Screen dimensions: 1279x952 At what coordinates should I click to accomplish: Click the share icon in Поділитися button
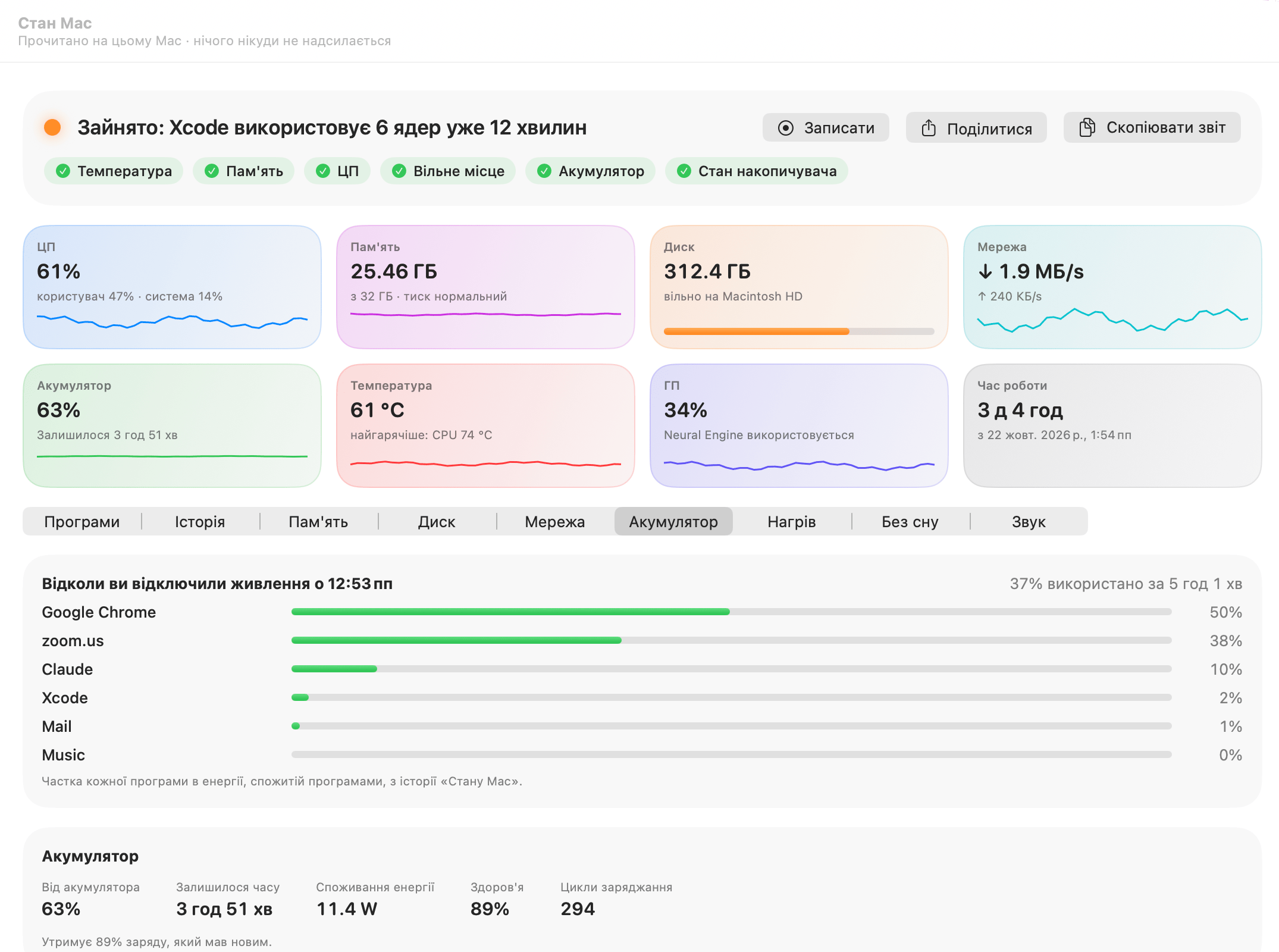pos(929,128)
